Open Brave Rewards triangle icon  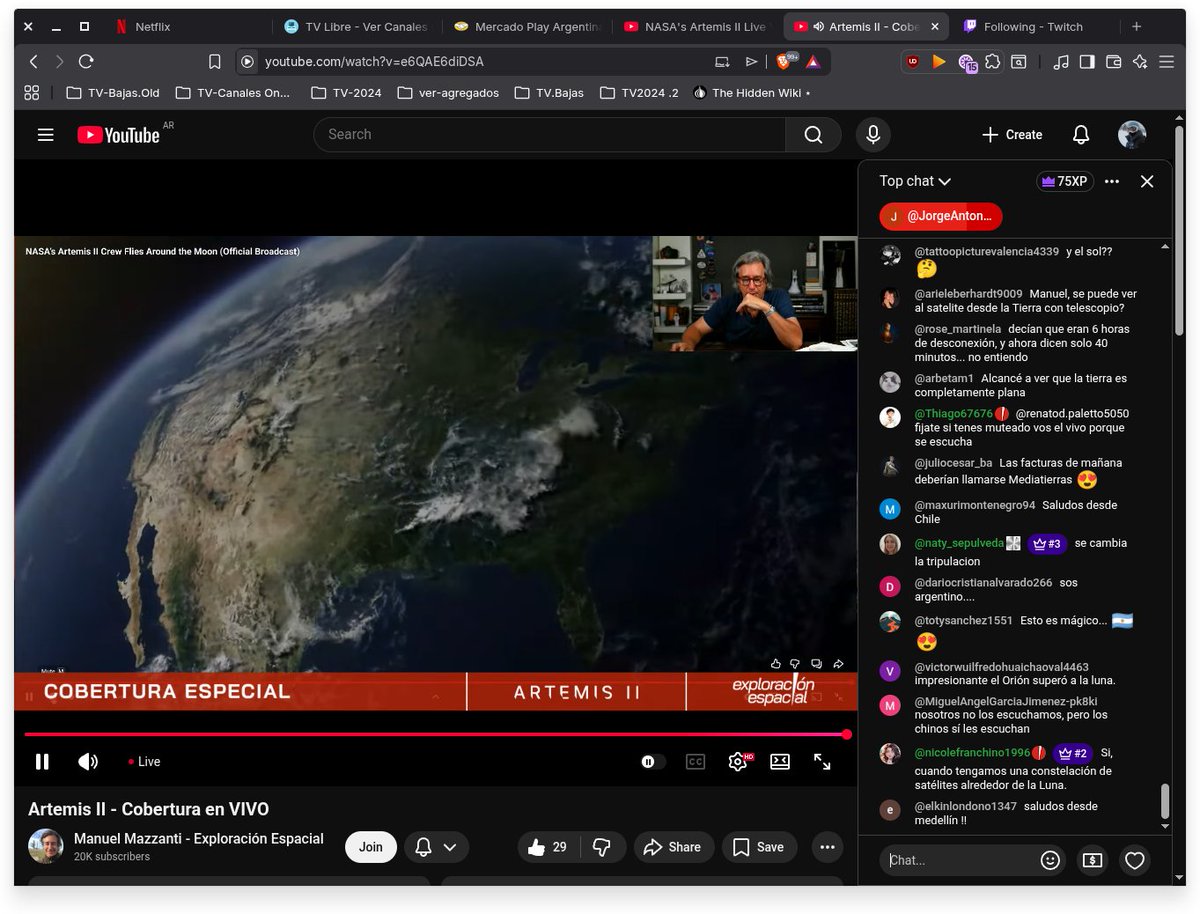point(812,62)
